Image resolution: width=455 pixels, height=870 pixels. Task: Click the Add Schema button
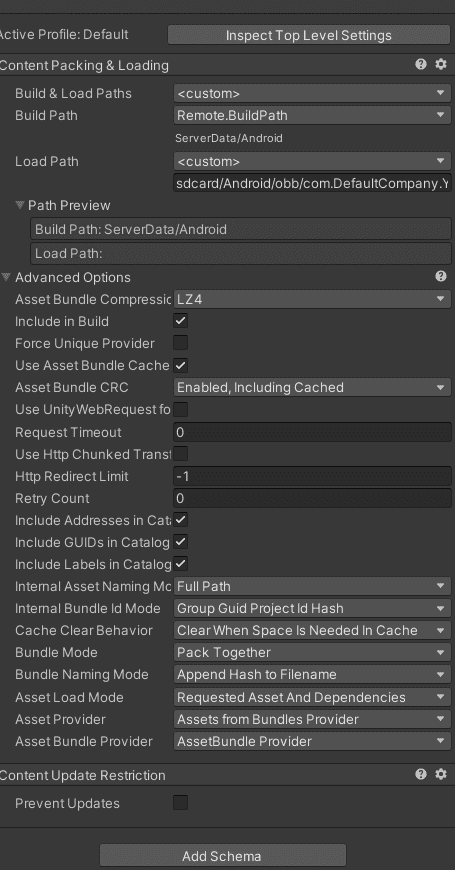pos(223,856)
